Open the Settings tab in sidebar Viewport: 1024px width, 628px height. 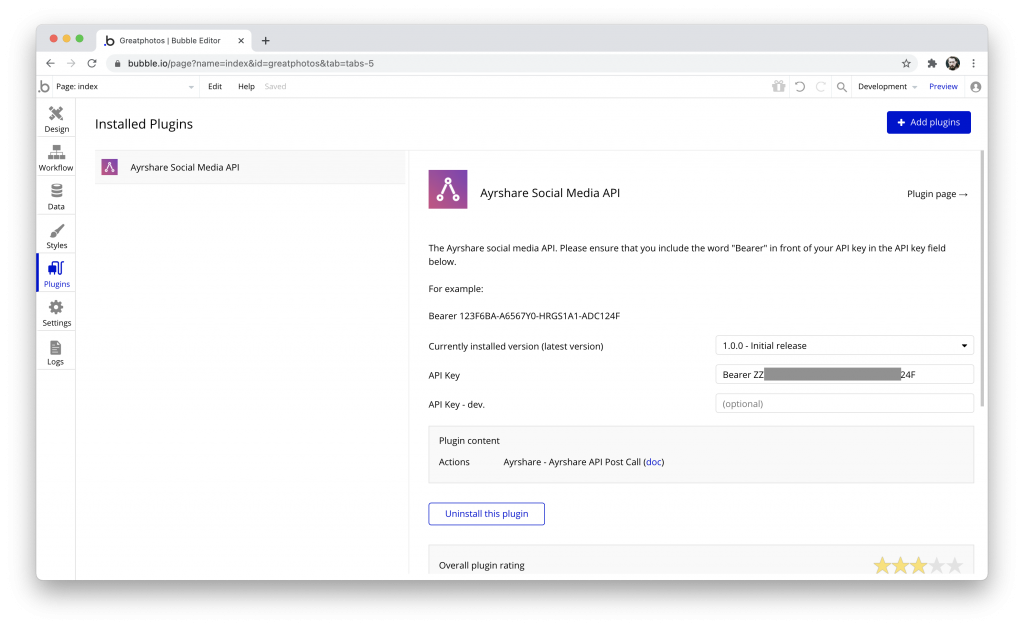coord(56,313)
